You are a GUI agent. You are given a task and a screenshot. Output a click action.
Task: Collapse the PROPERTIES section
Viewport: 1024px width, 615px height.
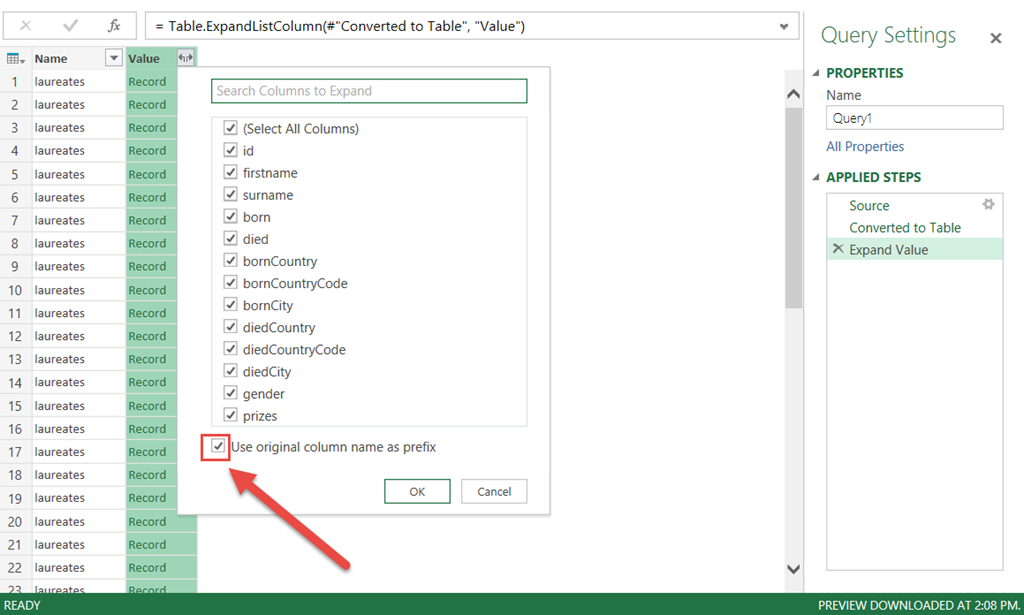coord(815,73)
